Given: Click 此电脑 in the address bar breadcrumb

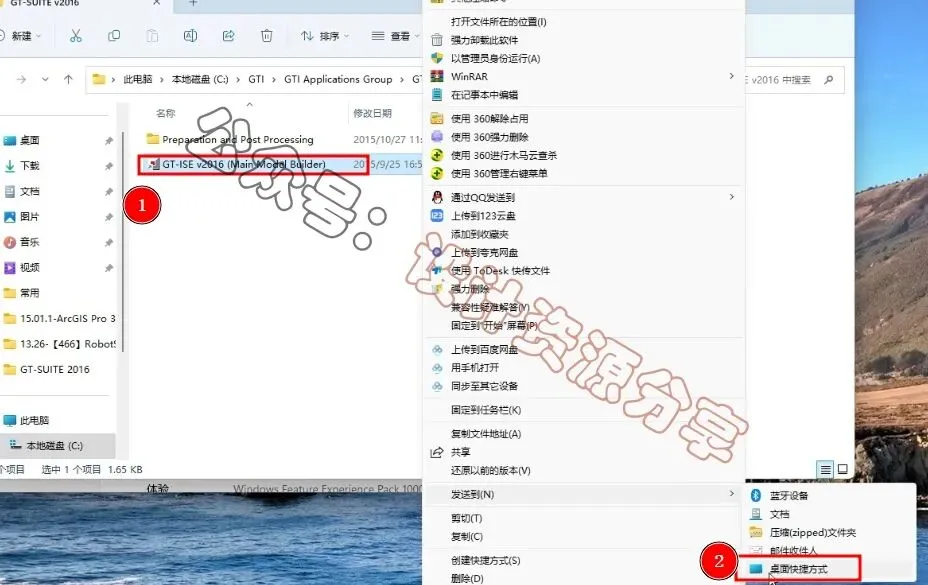Looking at the screenshot, I should click(137, 79).
